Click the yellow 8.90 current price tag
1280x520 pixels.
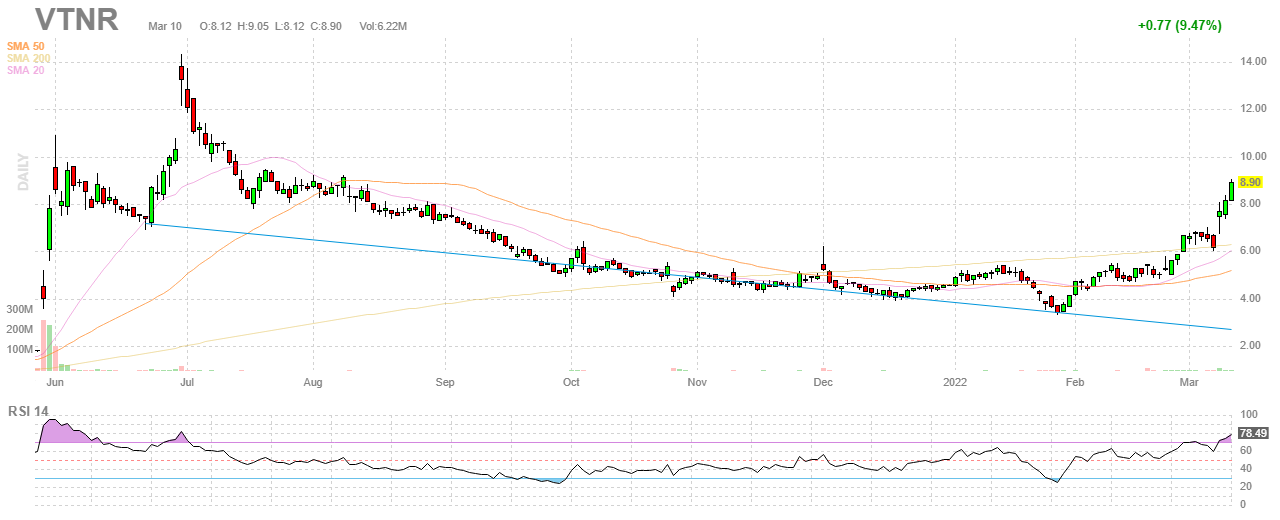(1250, 182)
